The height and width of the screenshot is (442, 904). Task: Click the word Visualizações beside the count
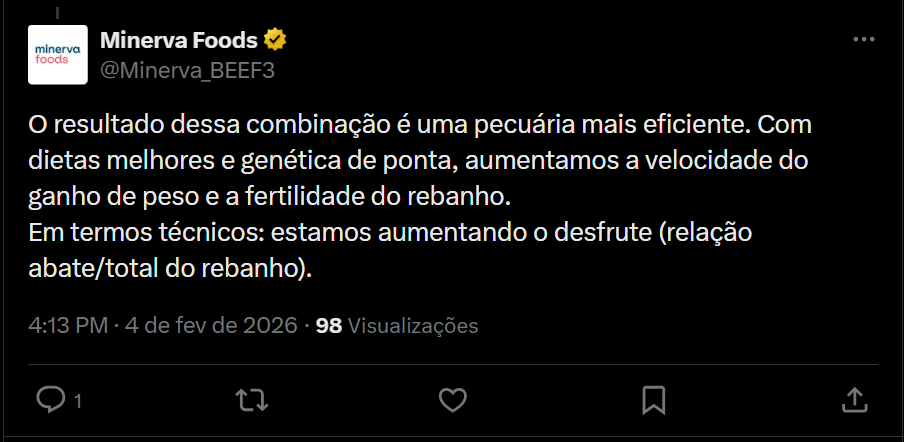click(413, 326)
